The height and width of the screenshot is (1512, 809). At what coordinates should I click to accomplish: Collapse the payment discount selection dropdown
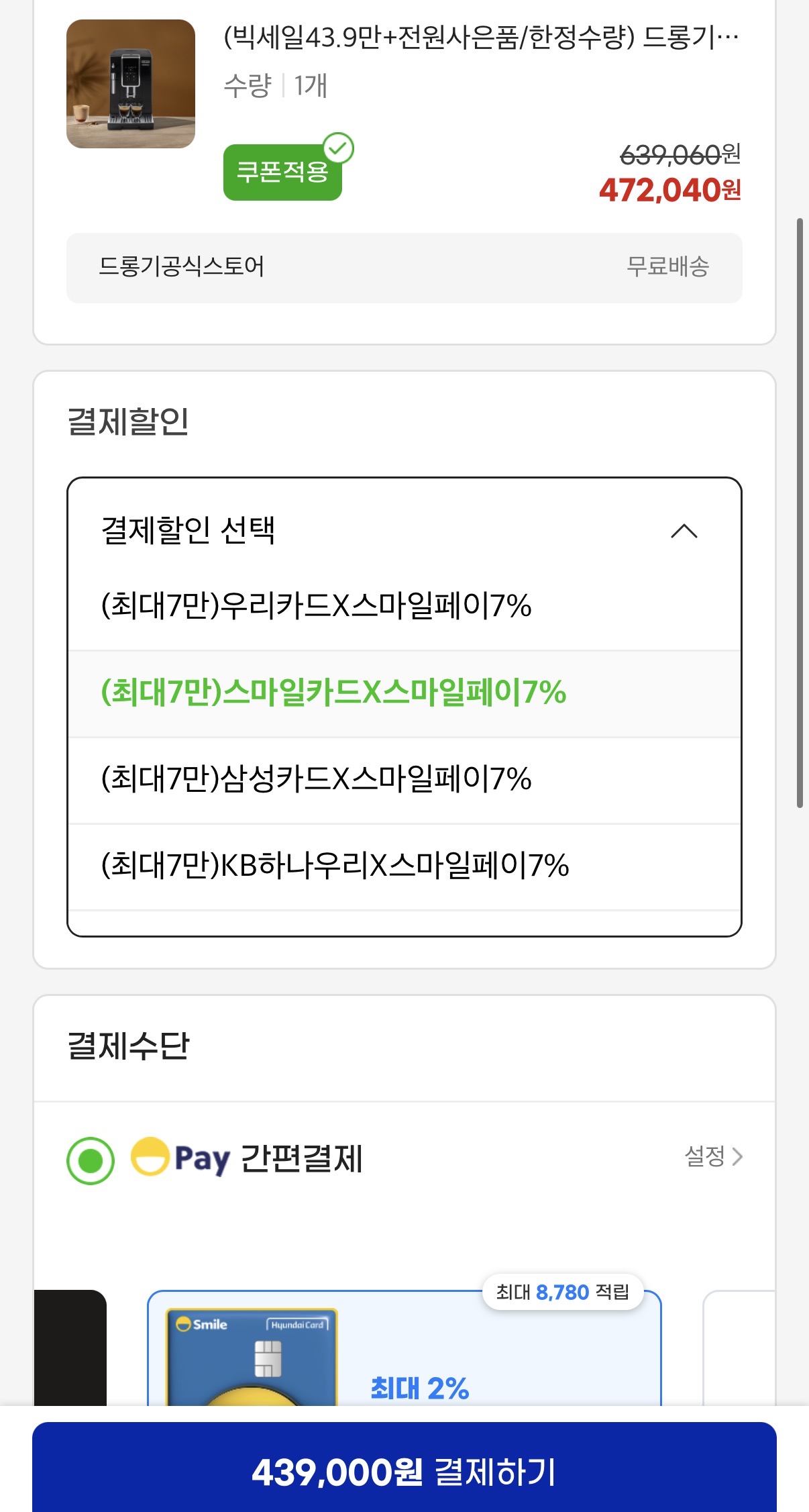pos(402,531)
